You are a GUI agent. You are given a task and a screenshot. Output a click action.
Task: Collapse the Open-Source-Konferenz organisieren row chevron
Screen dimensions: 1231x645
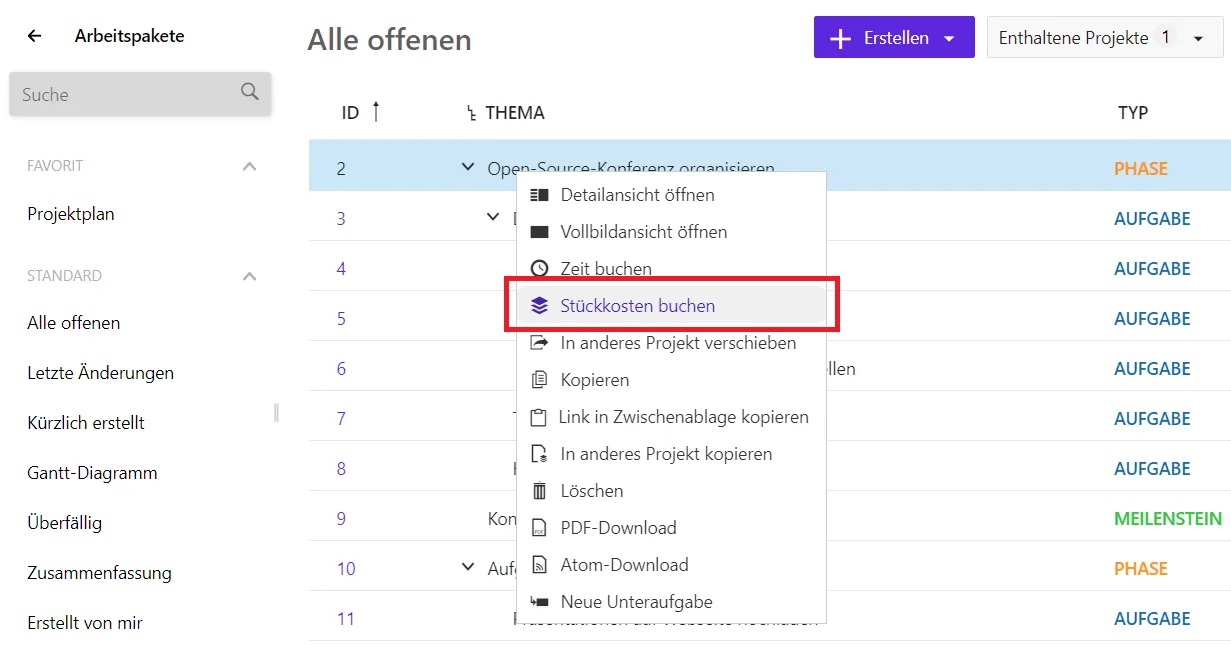(x=466, y=168)
